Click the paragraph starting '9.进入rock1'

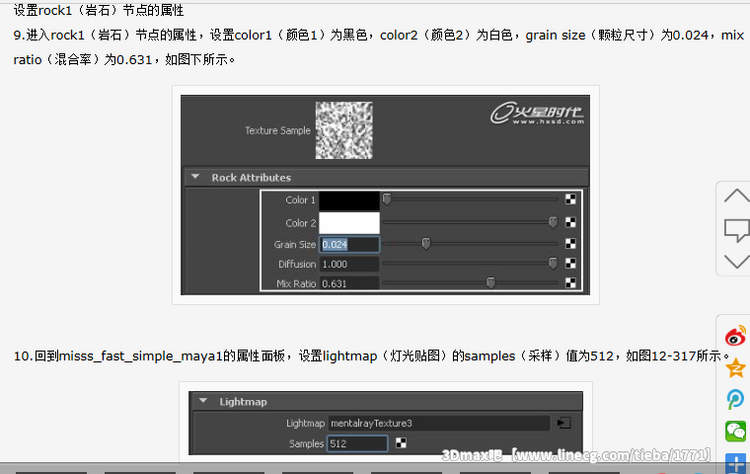[x=378, y=47]
